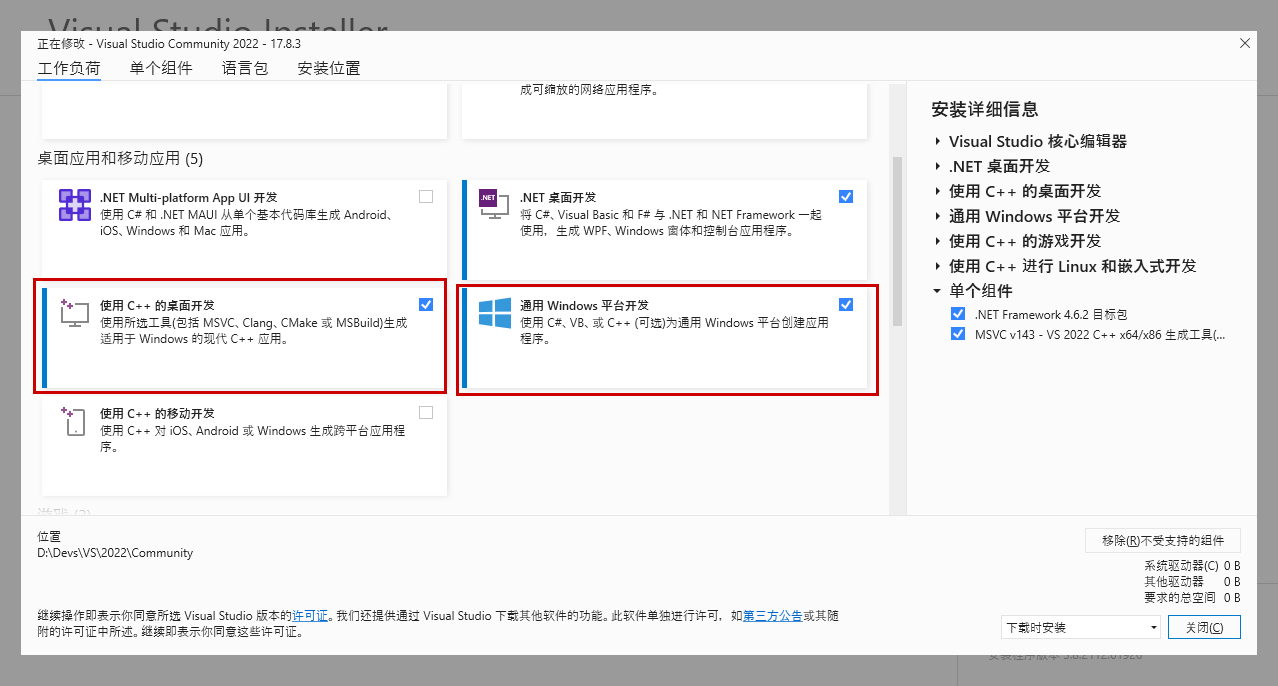Open the 第三方公告 link
The height and width of the screenshot is (686, 1278).
(x=772, y=616)
